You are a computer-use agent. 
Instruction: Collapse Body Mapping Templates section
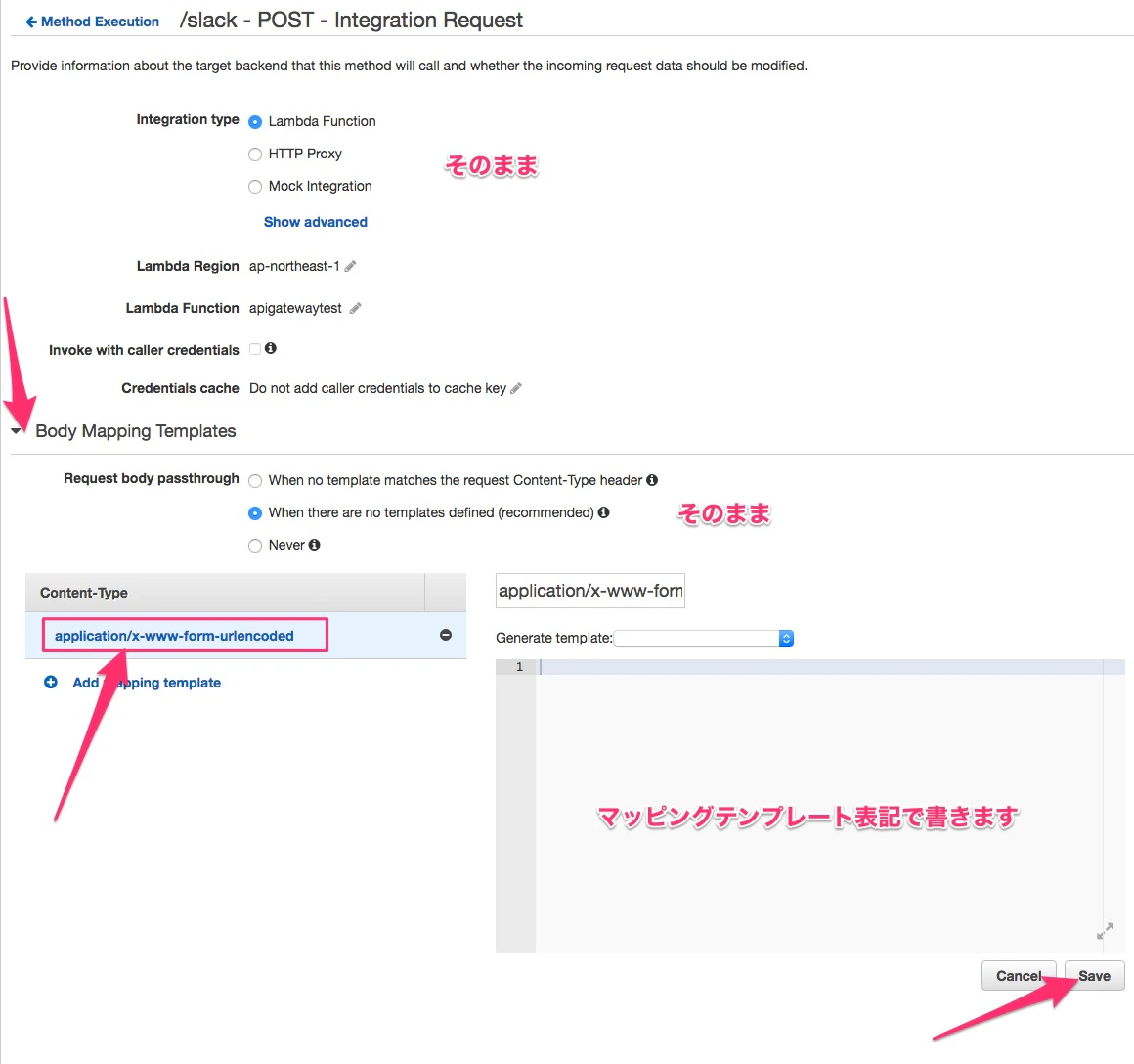coord(16,431)
